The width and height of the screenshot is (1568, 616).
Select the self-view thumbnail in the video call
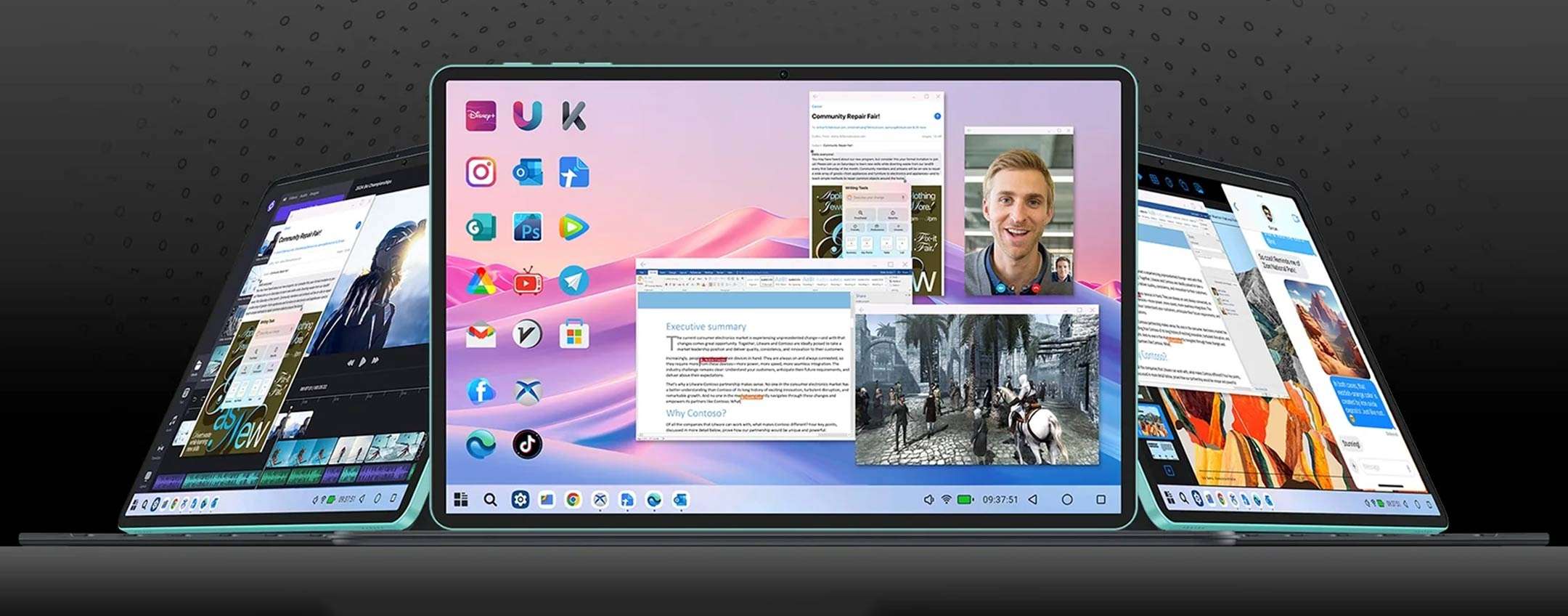1062,268
